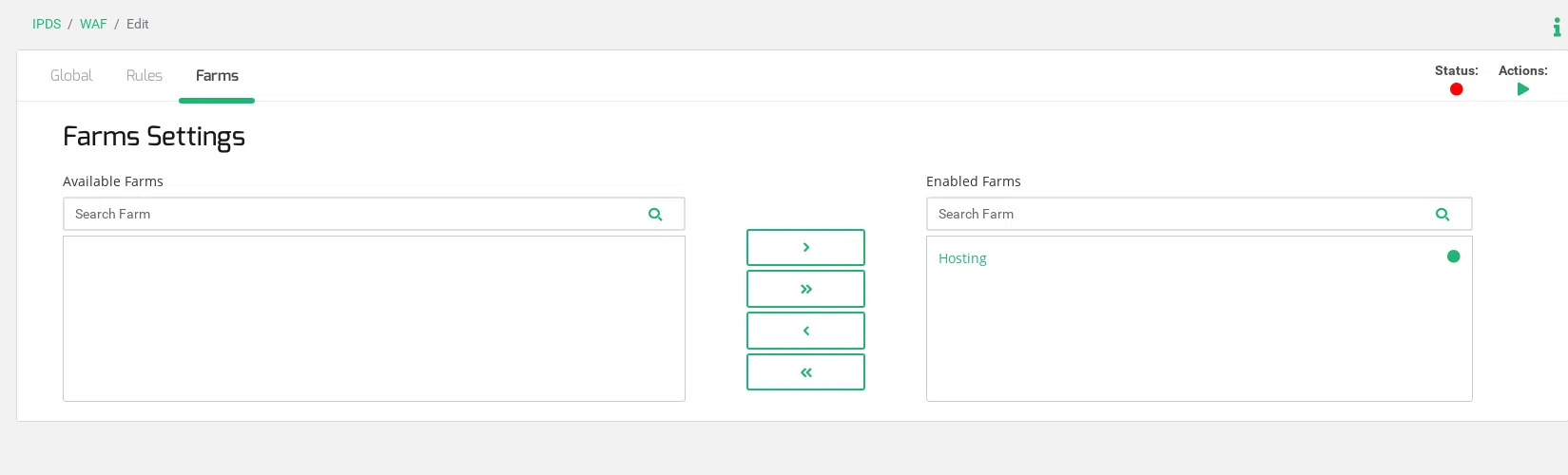The image size is (1568, 475).
Task: Click the Enabled Farms search magnifier icon
Action: [1442, 215]
